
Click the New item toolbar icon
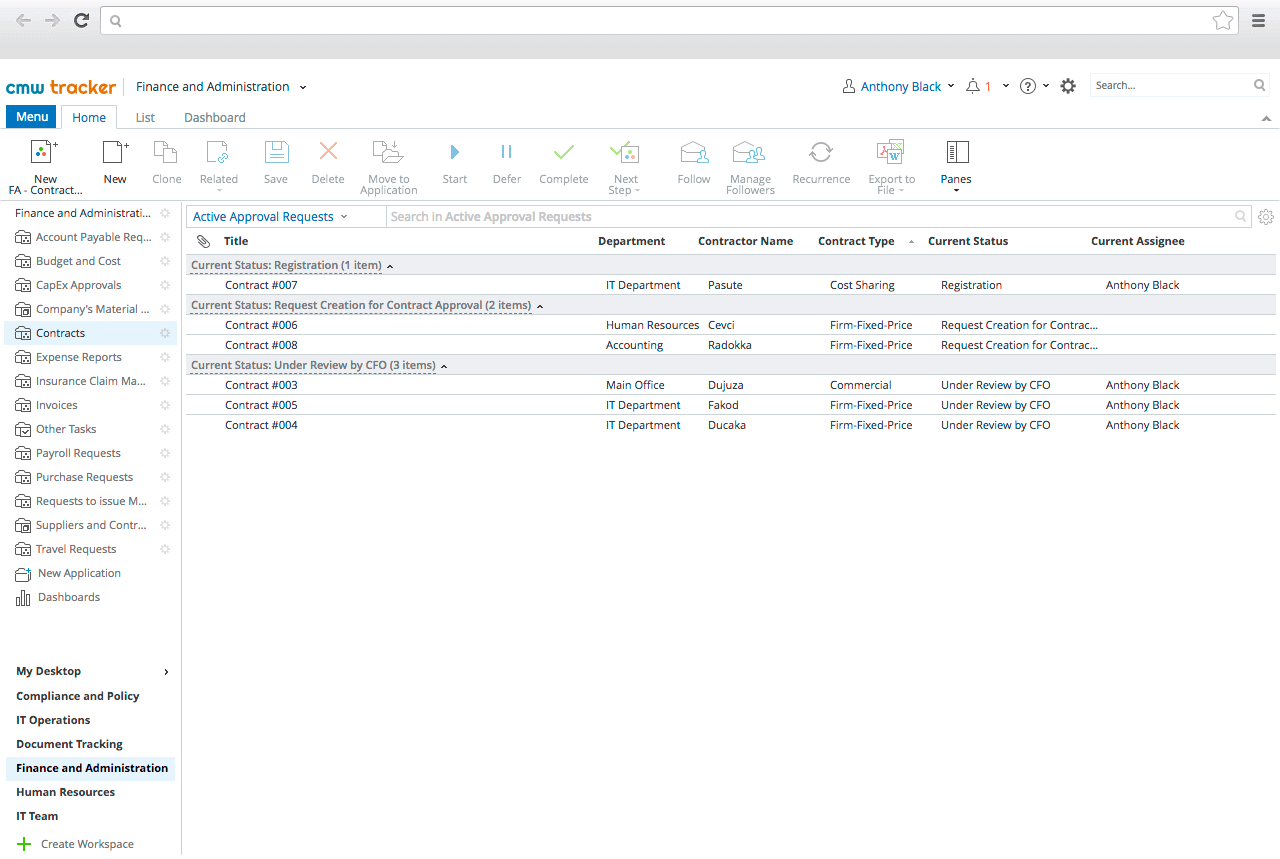[x=116, y=152]
